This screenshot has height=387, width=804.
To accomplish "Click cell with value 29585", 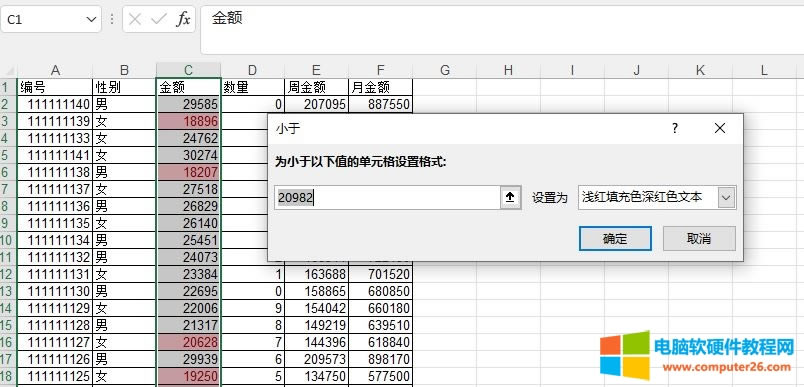I will 188,105.
